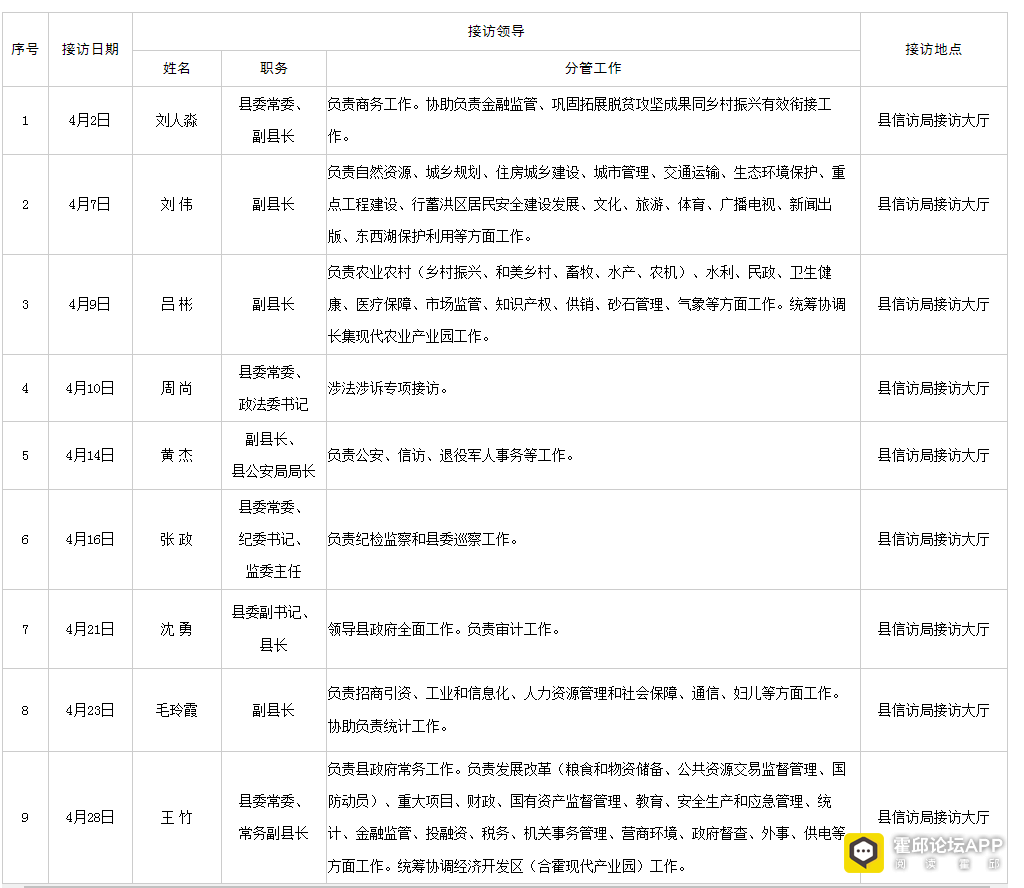Select the 接访领导 column header
This screenshot has height=888, width=1024.
(496, 31)
